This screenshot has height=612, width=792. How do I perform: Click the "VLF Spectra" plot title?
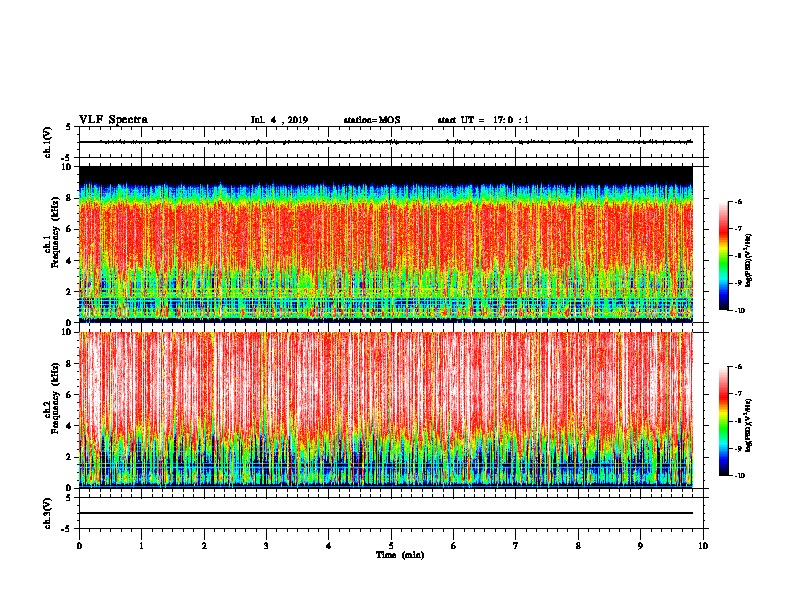tap(113, 120)
